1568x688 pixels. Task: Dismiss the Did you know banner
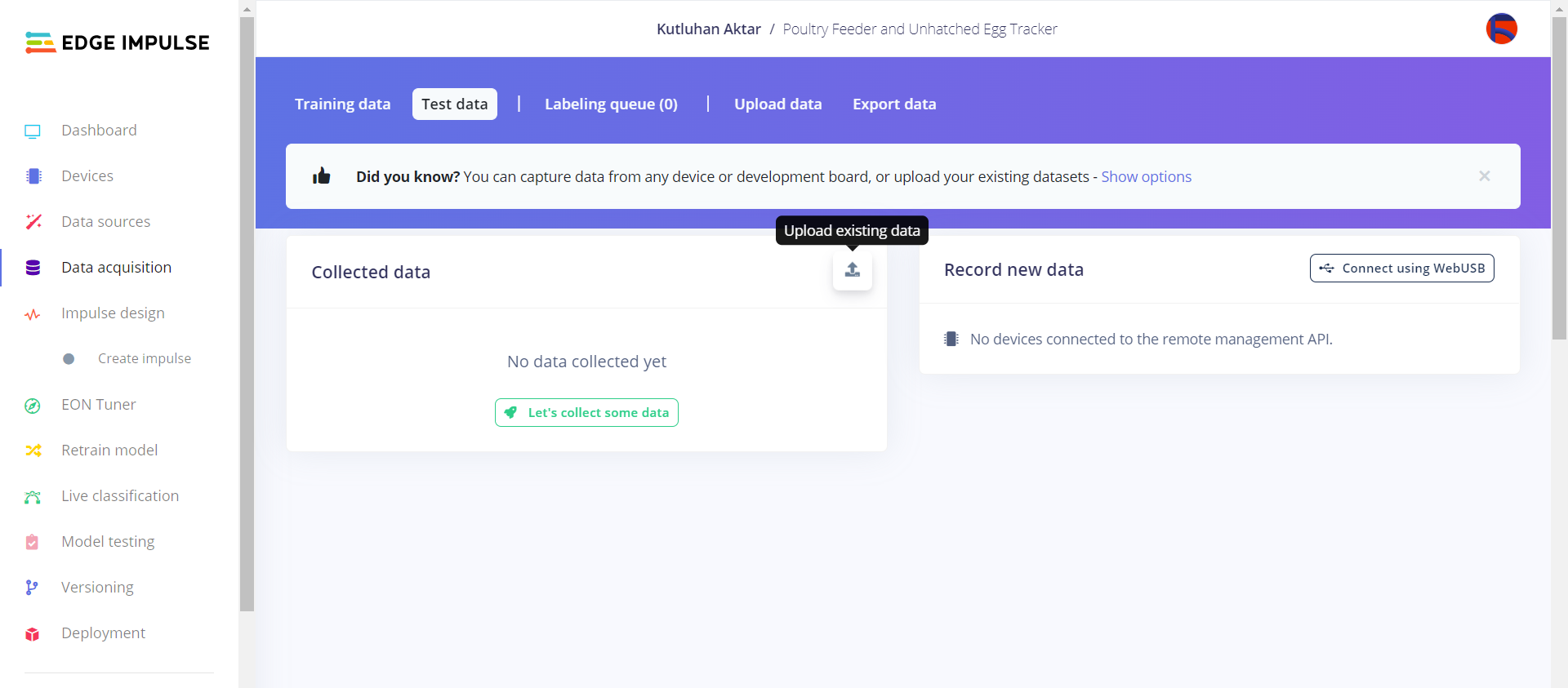pos(1484,176)
